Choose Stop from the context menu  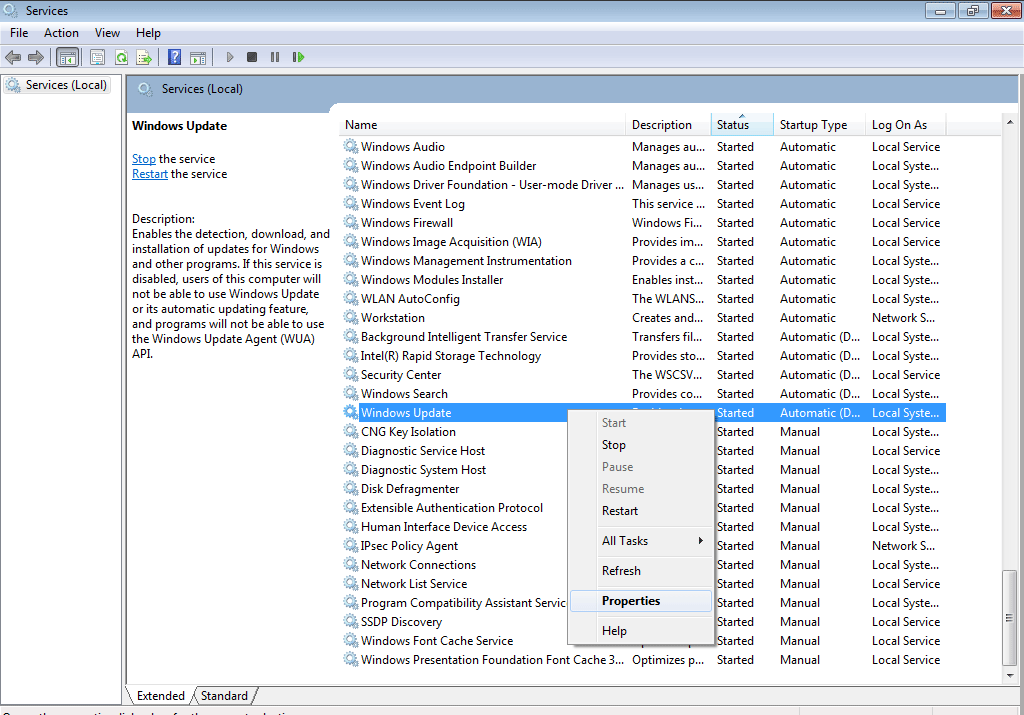pos(641,445)
